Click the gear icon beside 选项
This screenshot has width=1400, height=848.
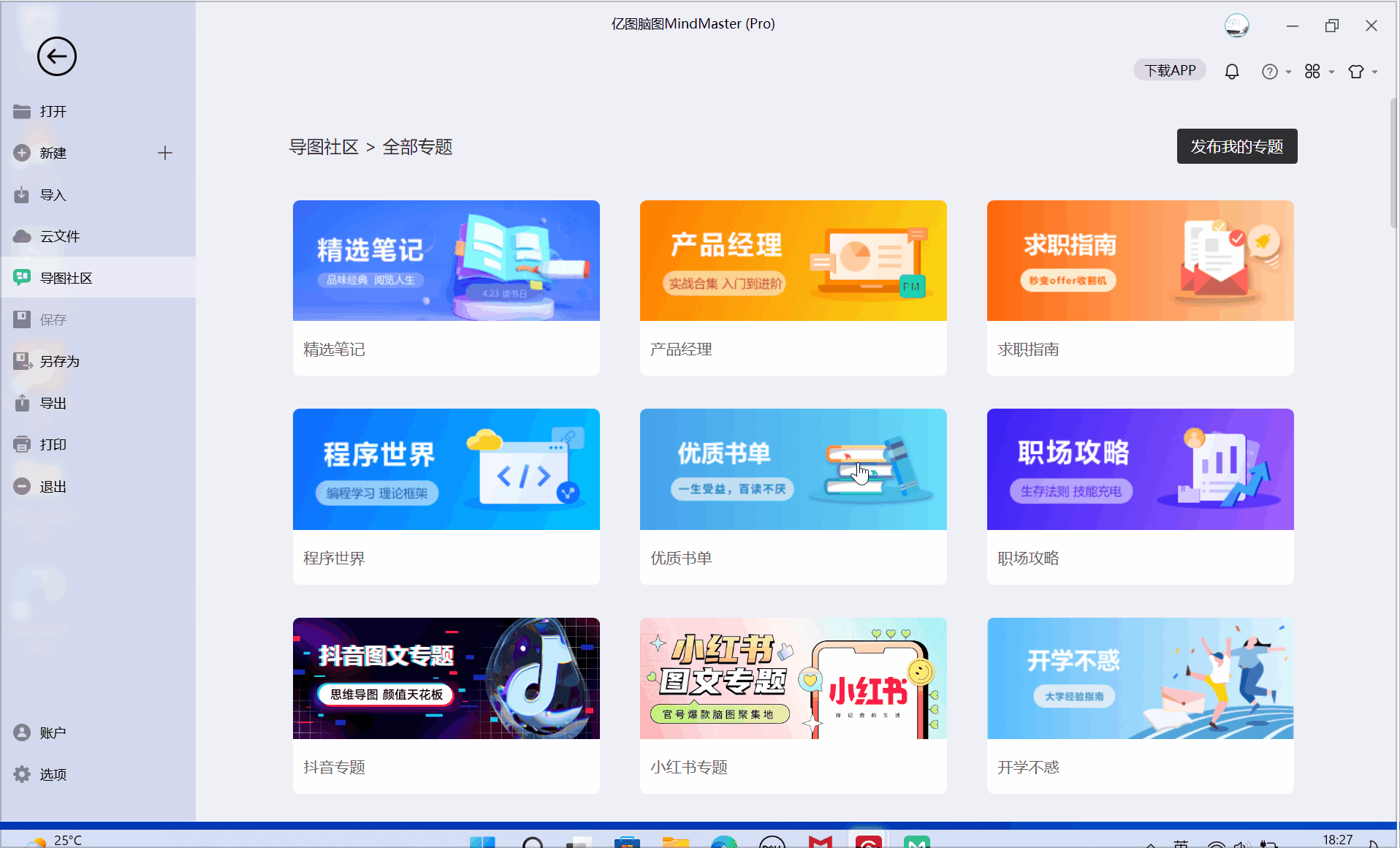(x=22, y=774)
